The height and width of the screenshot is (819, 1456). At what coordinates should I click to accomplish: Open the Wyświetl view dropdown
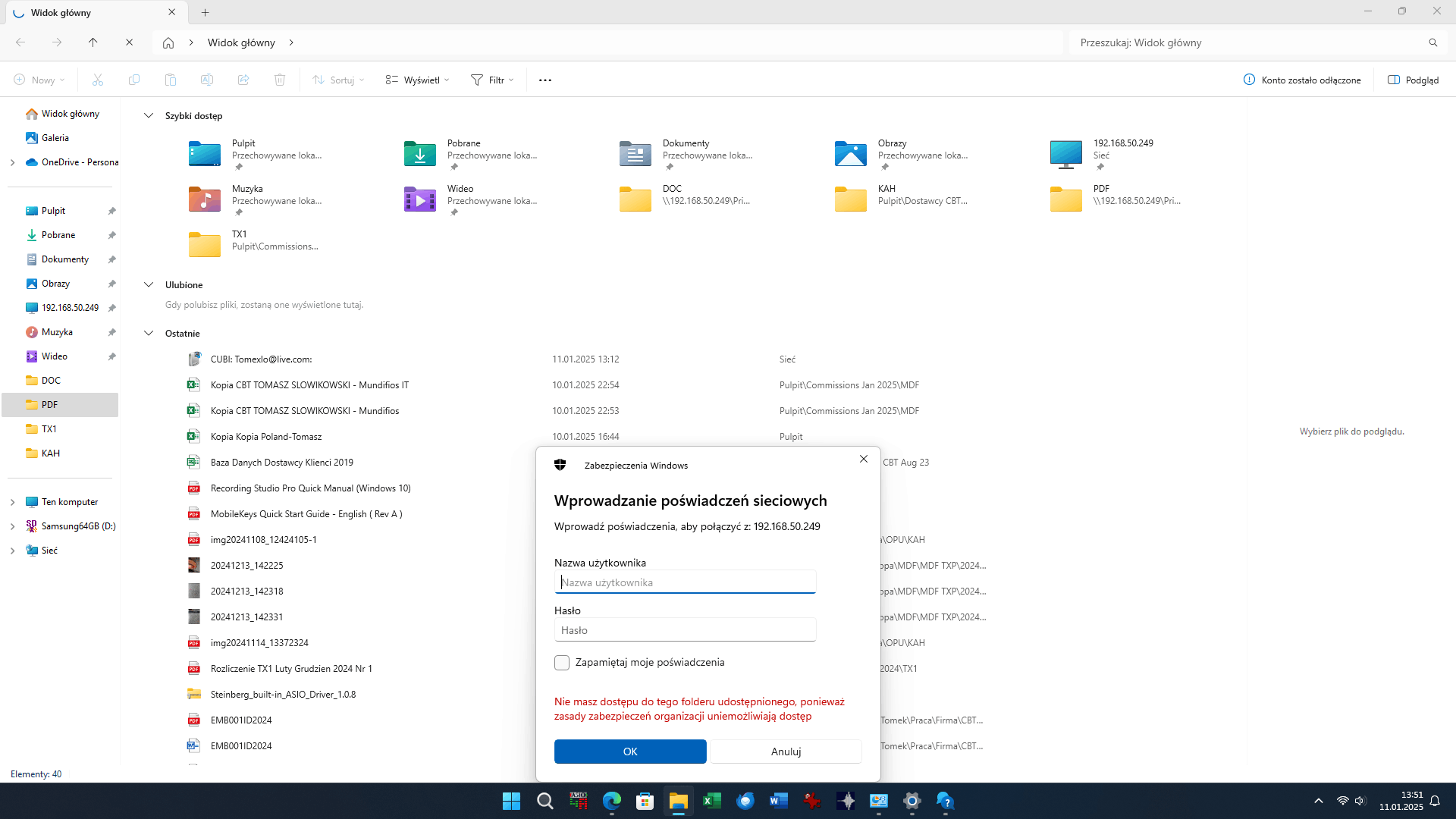click(x=417, y=80)
